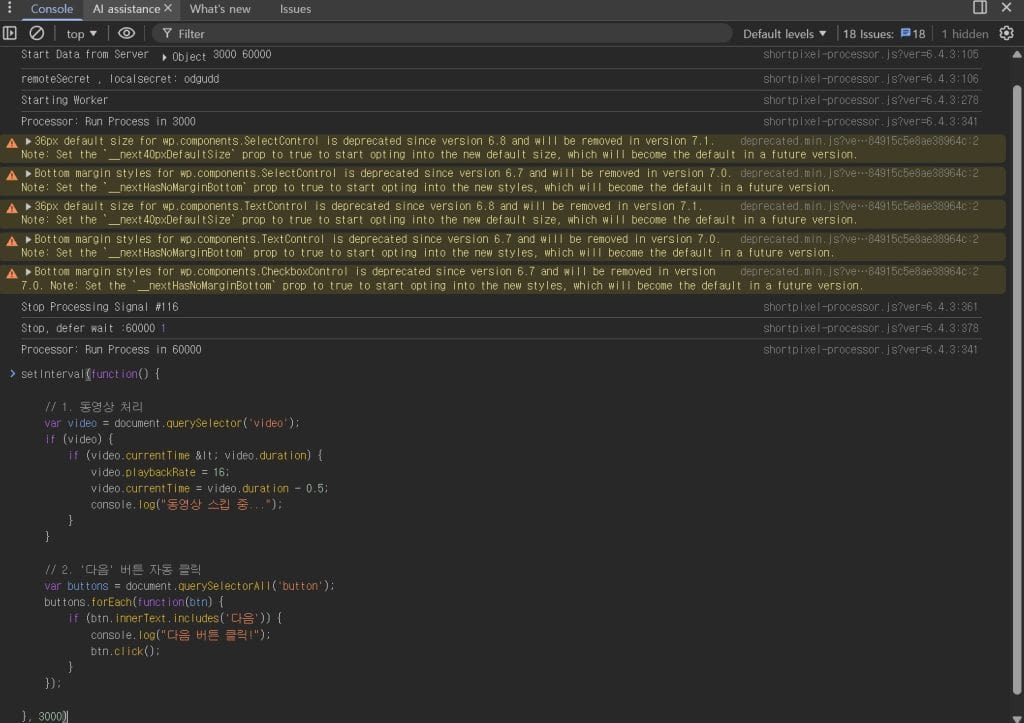Expand the TextControl deprecation warning
Screen dimensions: 1024x723
tap(26, 205)
